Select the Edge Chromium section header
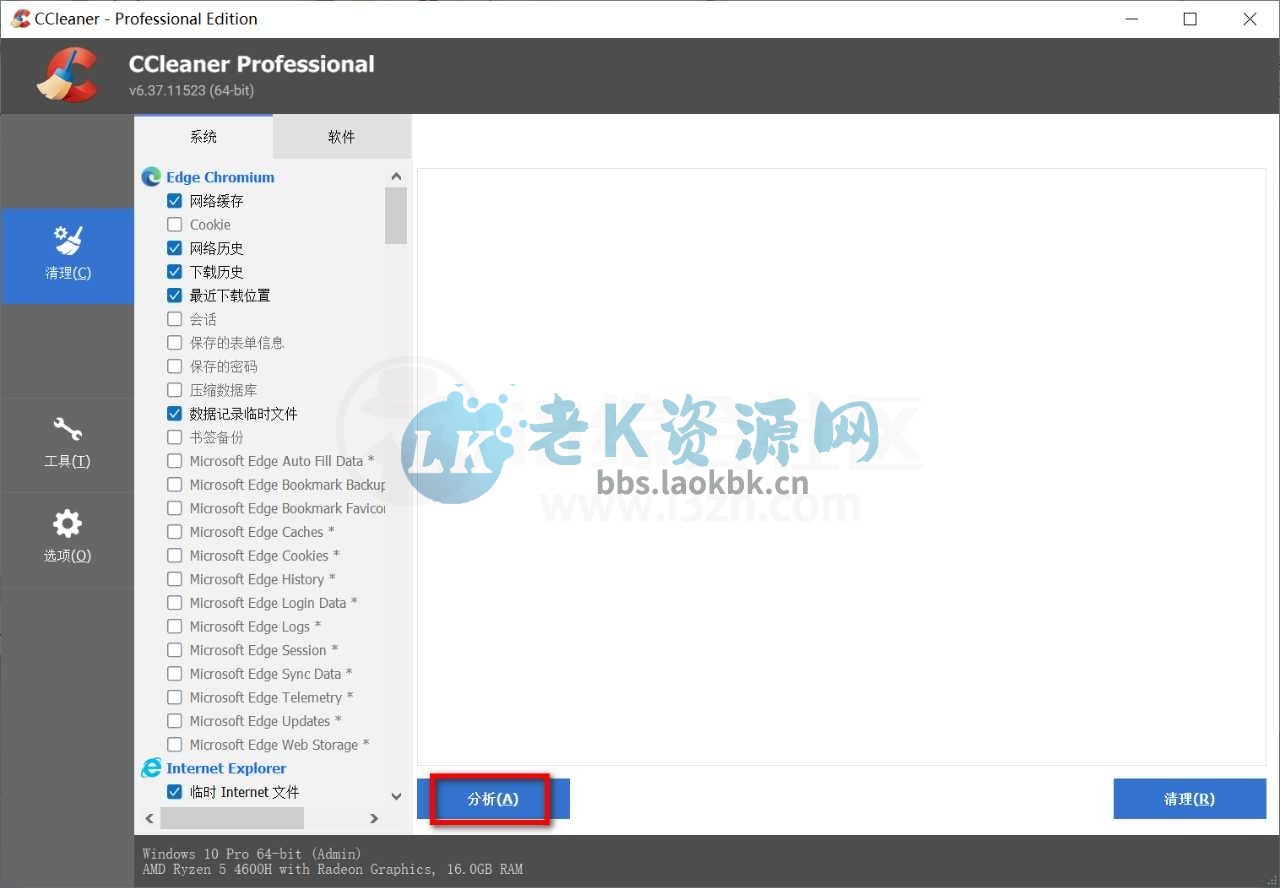1280x888 pixels. 220,177
